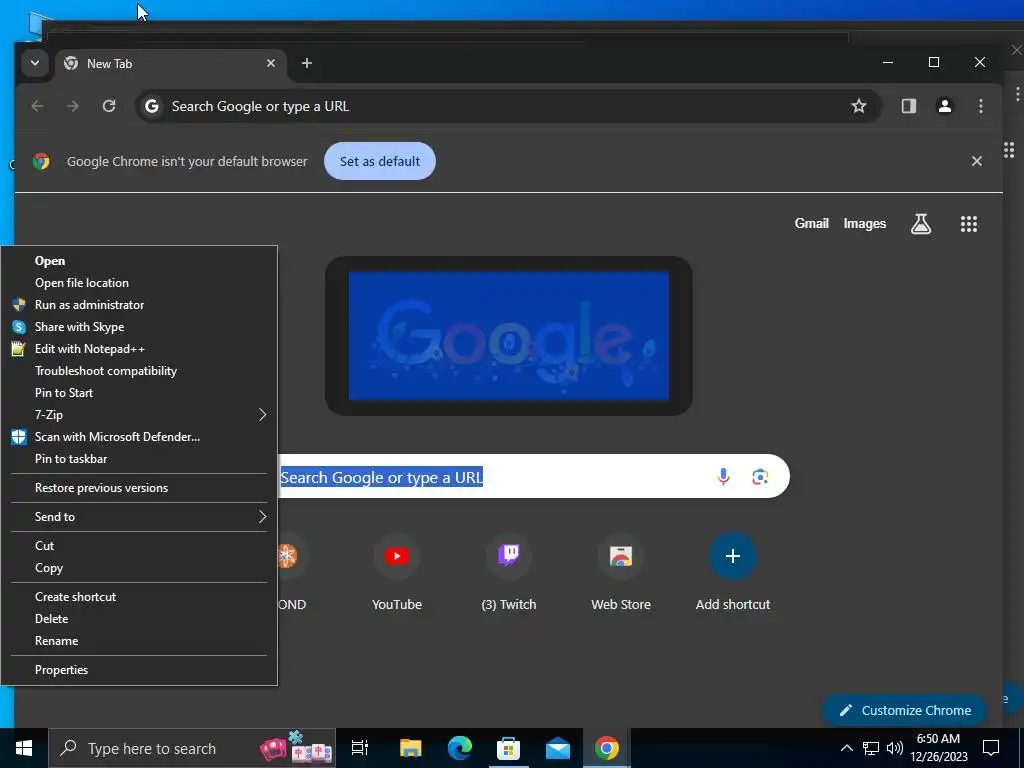Select Scan with Microsoft Defender
Viewport: 1024px width, 768px height.
click(139, 437)
